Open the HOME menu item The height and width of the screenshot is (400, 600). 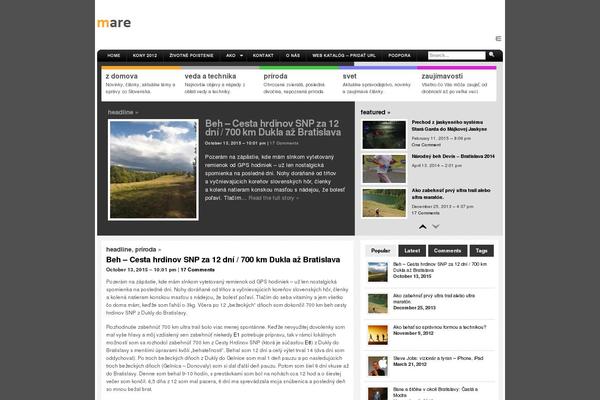point(114,56)
